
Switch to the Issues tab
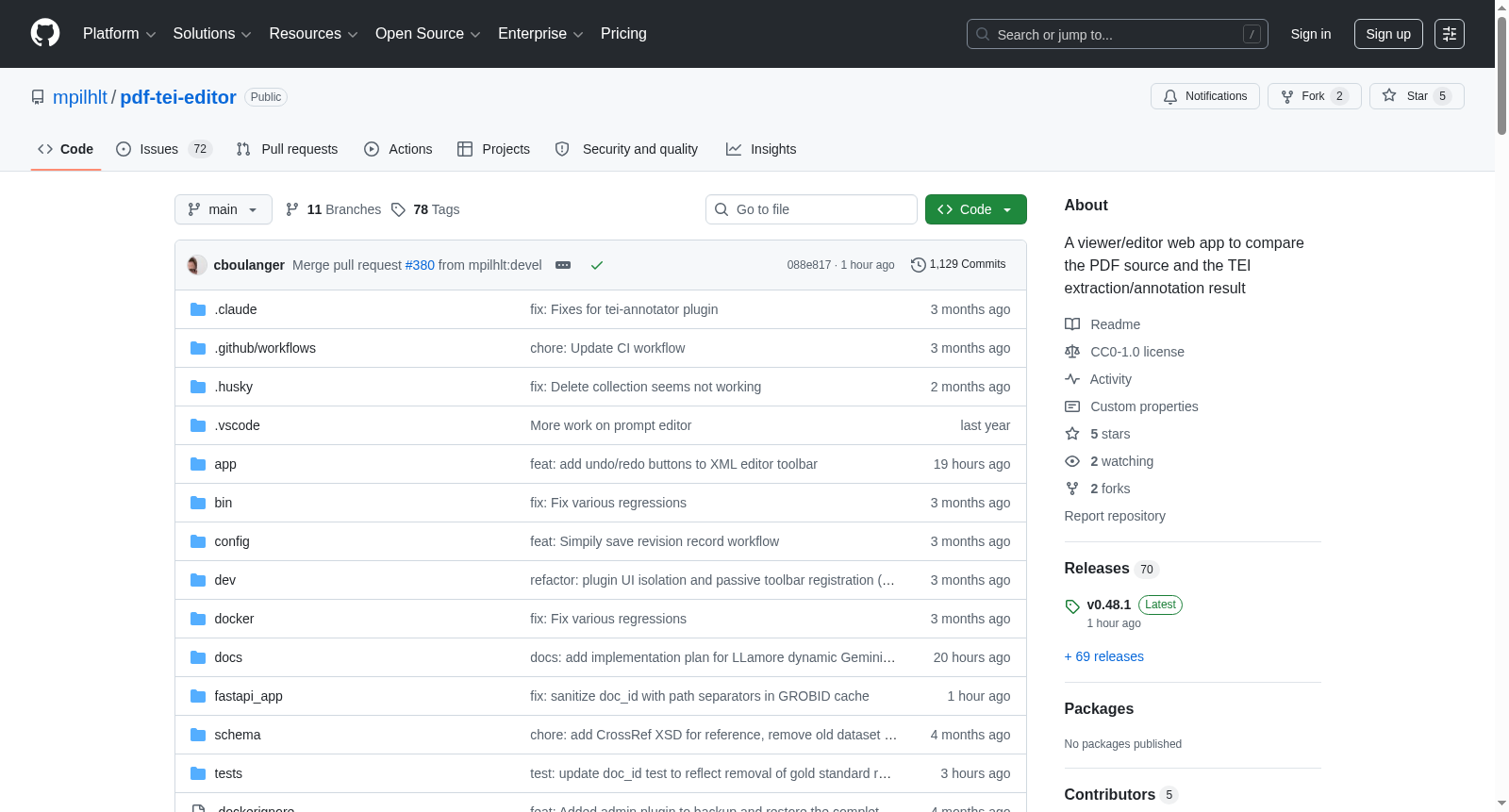click(164, 149)
